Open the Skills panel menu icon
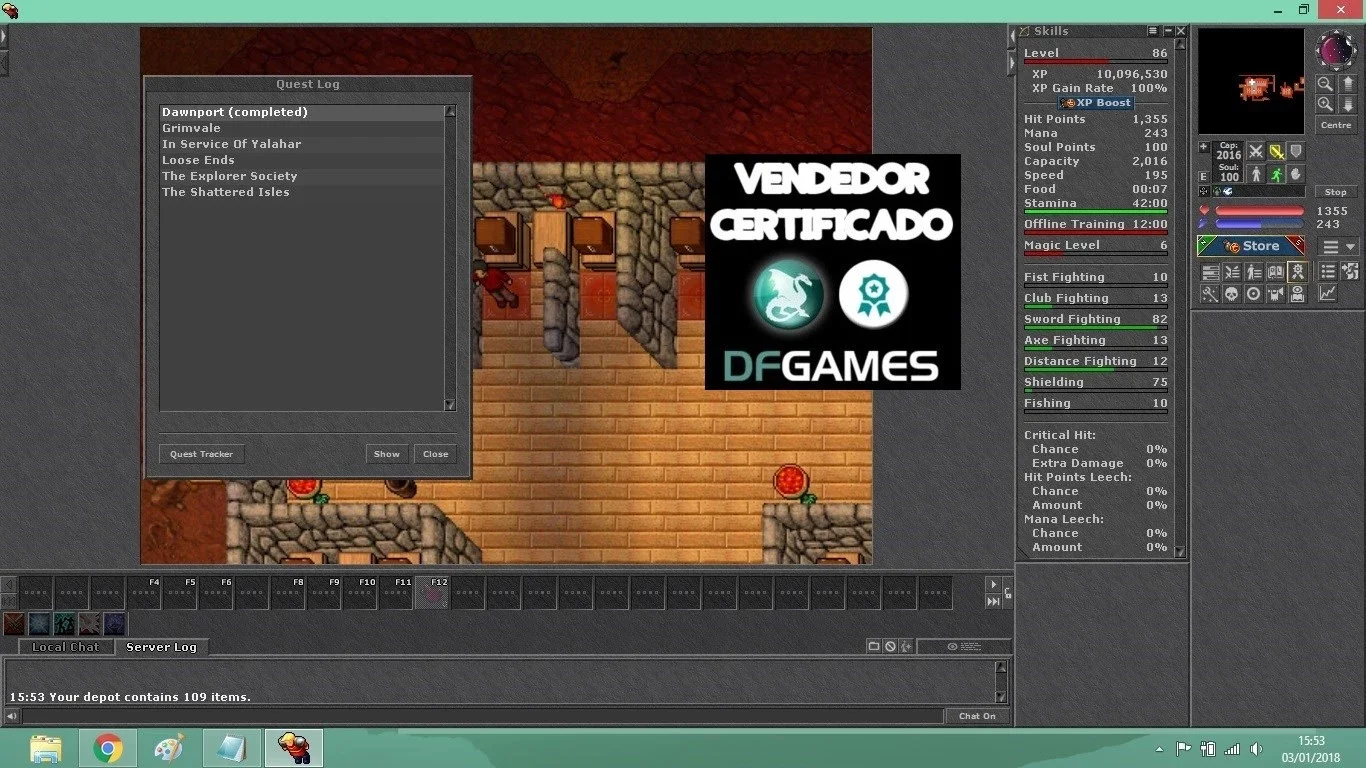The image size is (1366, 768). [1153, 32]
